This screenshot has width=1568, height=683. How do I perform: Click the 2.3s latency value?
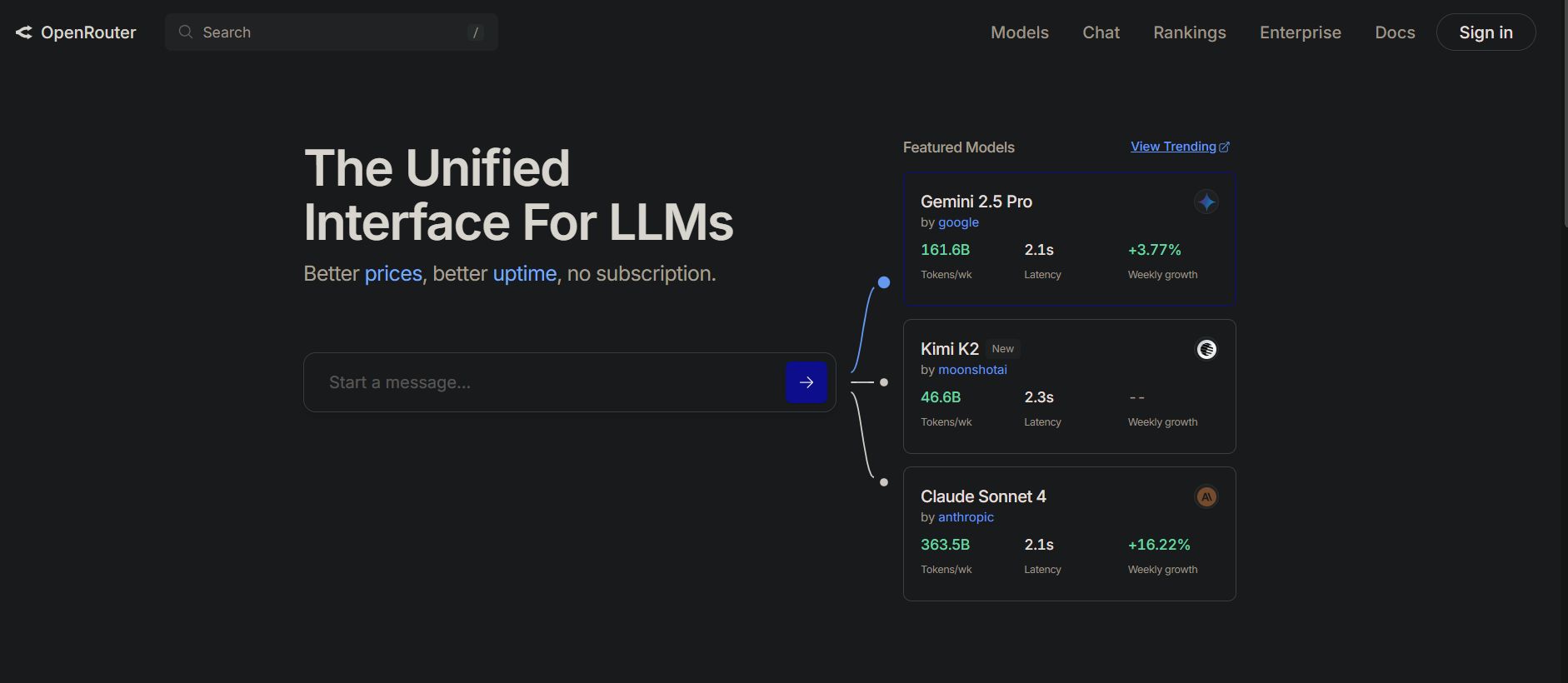1039,397
